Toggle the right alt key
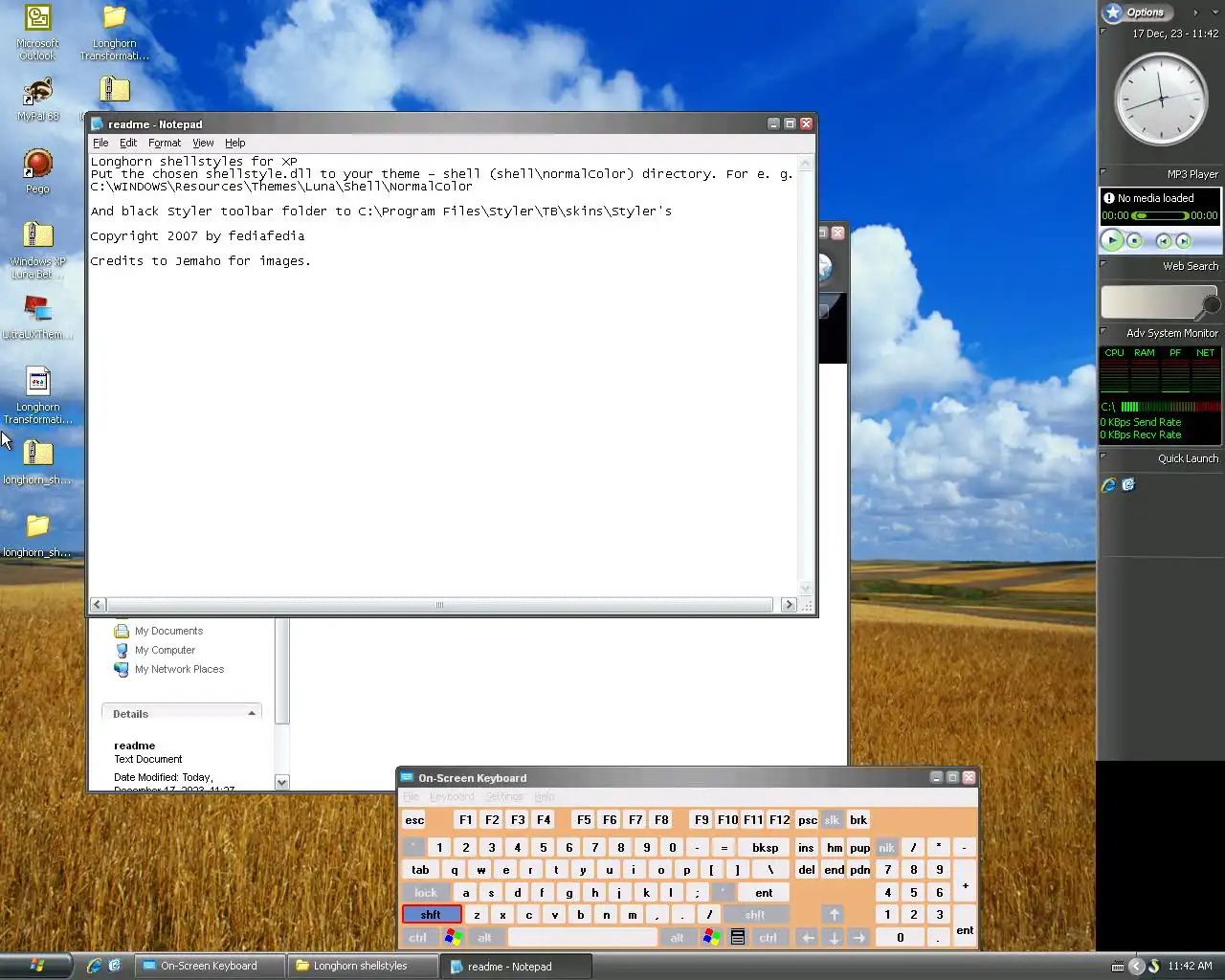1225x980 pixels. [678, 938]
